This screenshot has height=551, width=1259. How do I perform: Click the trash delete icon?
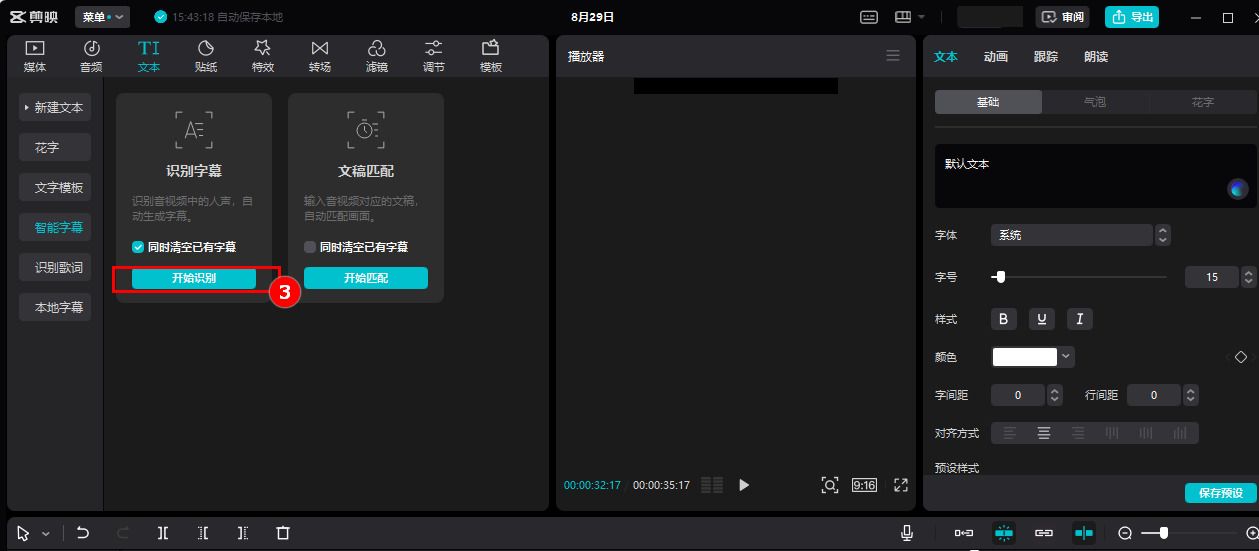pos(283,534)
